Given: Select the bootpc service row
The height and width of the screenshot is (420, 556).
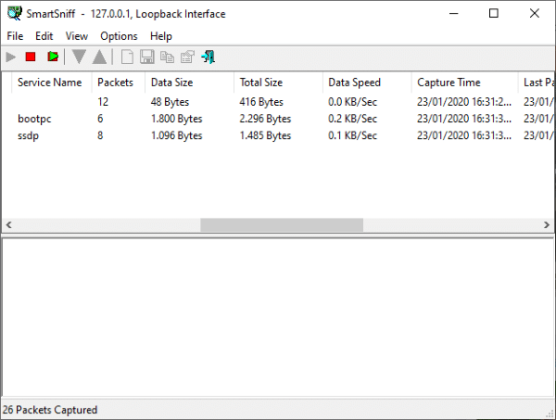Looking at the screenshot, I should [x=278, y=118].
